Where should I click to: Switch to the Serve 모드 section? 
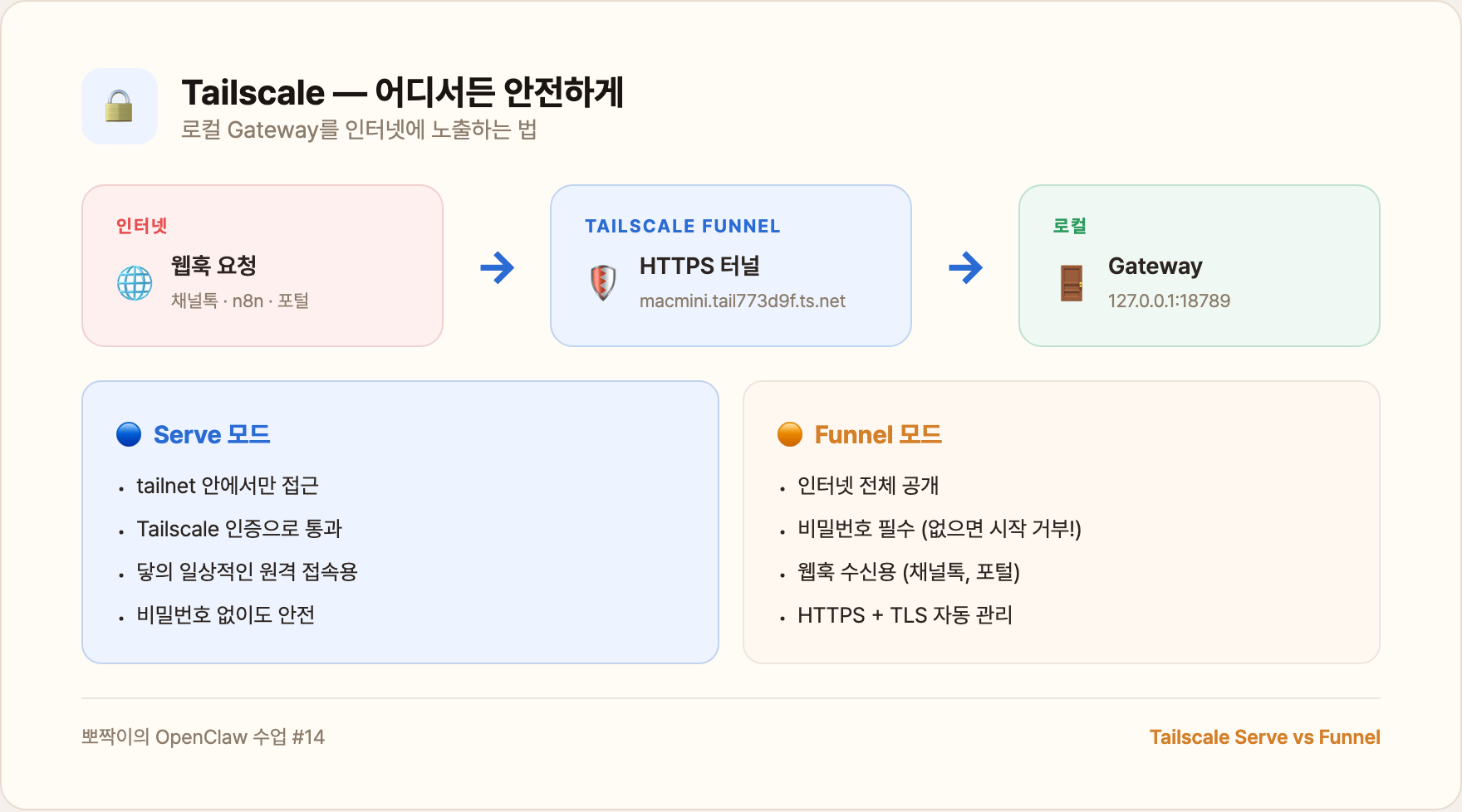pos(213,433)
